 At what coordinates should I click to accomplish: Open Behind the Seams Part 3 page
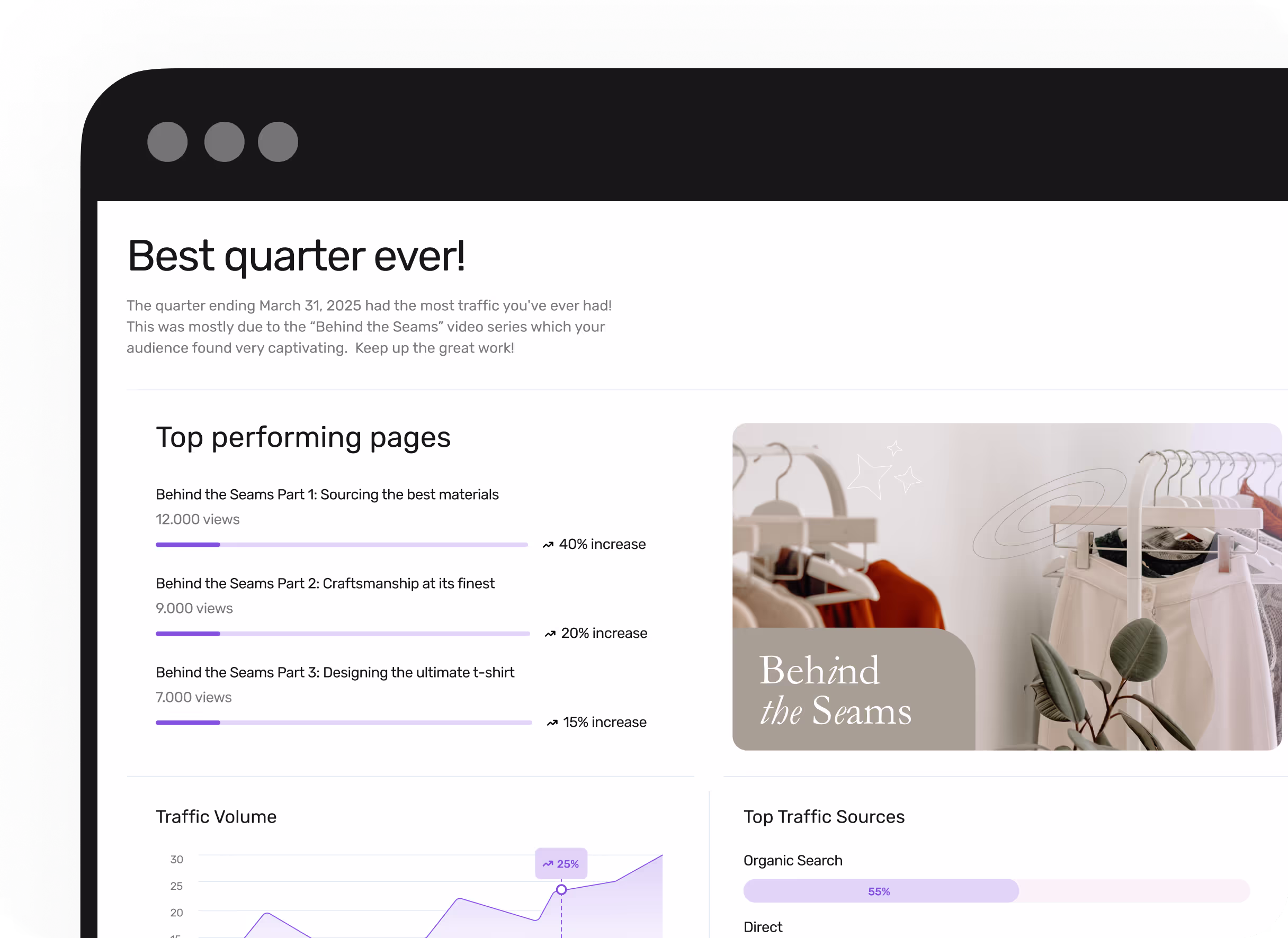coord(335,673)
